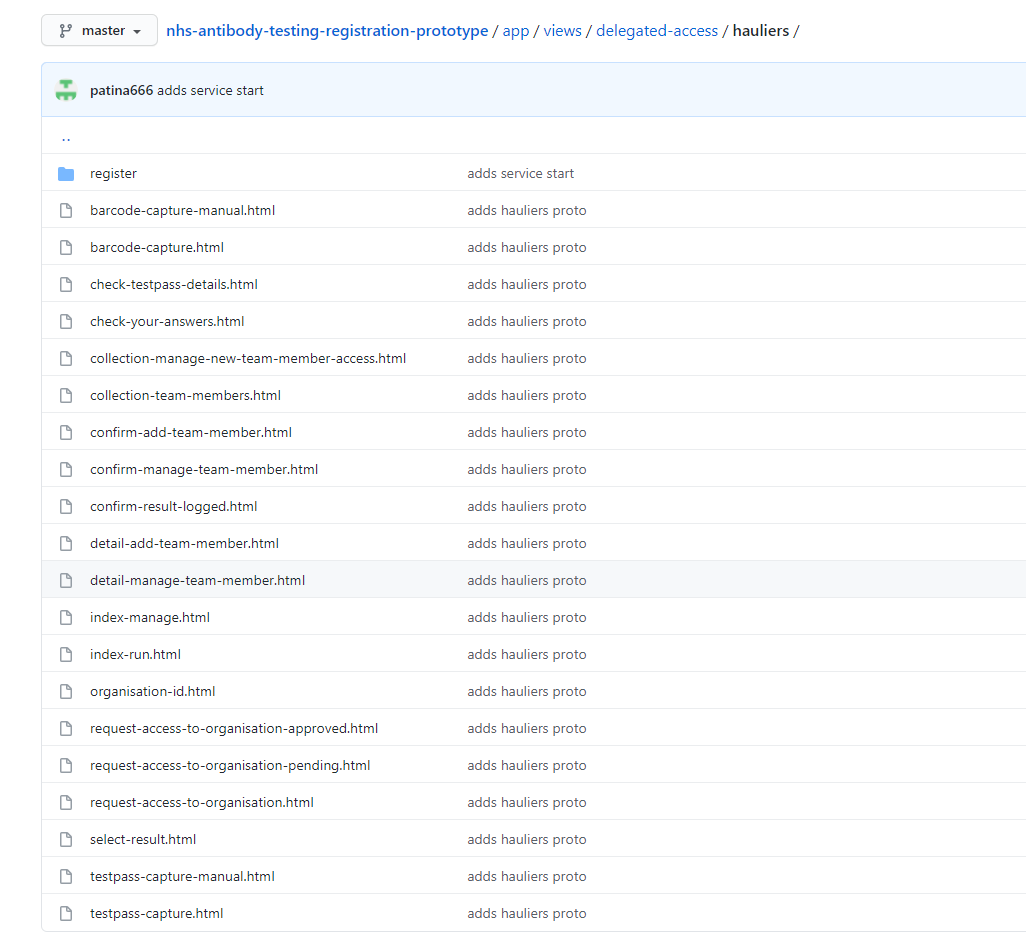Open check-testpass-details.html

click(x=174, y=284)
